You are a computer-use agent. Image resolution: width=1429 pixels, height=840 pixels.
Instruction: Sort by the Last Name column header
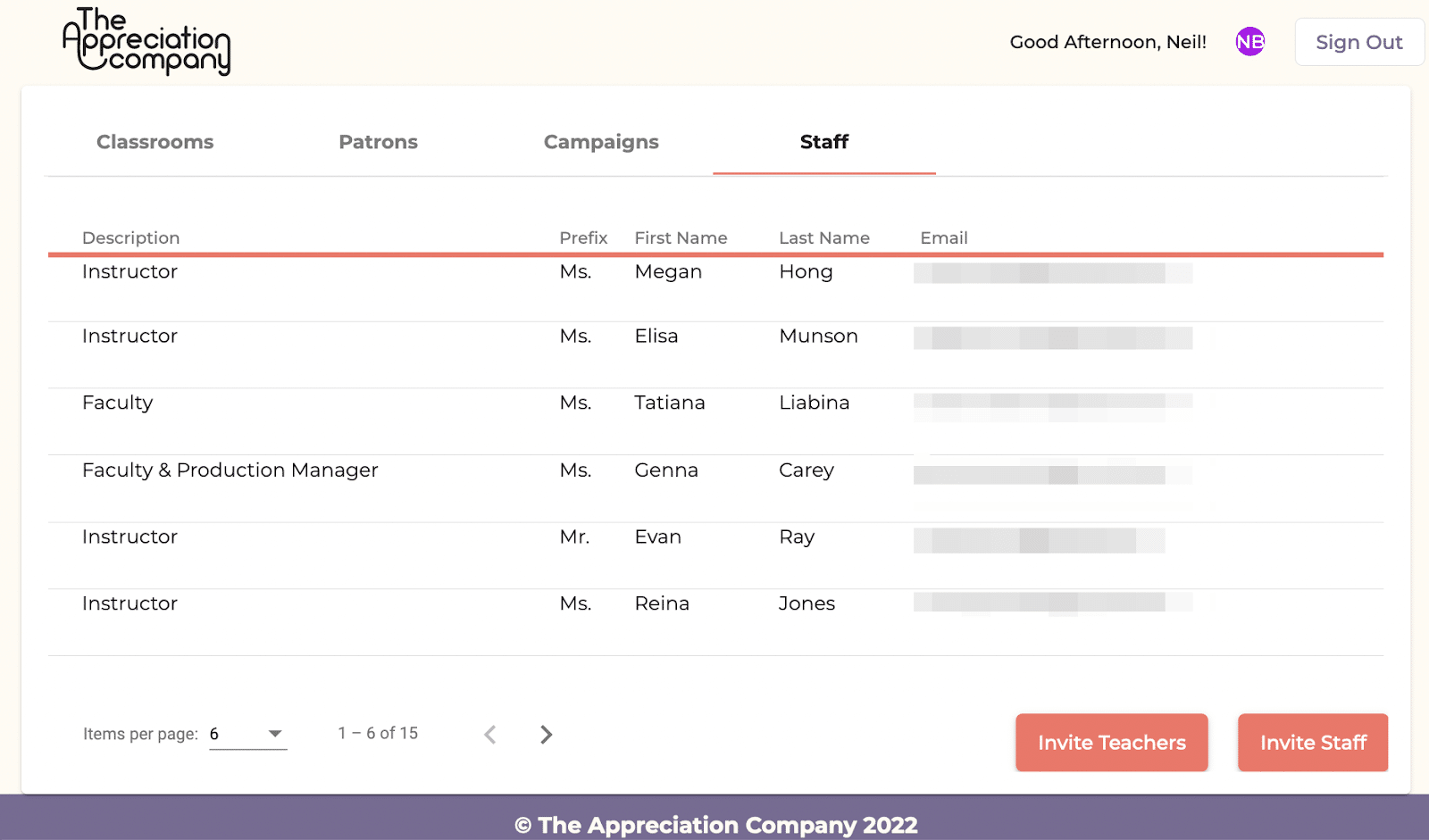pyautogui.click(x=824, y=237)
